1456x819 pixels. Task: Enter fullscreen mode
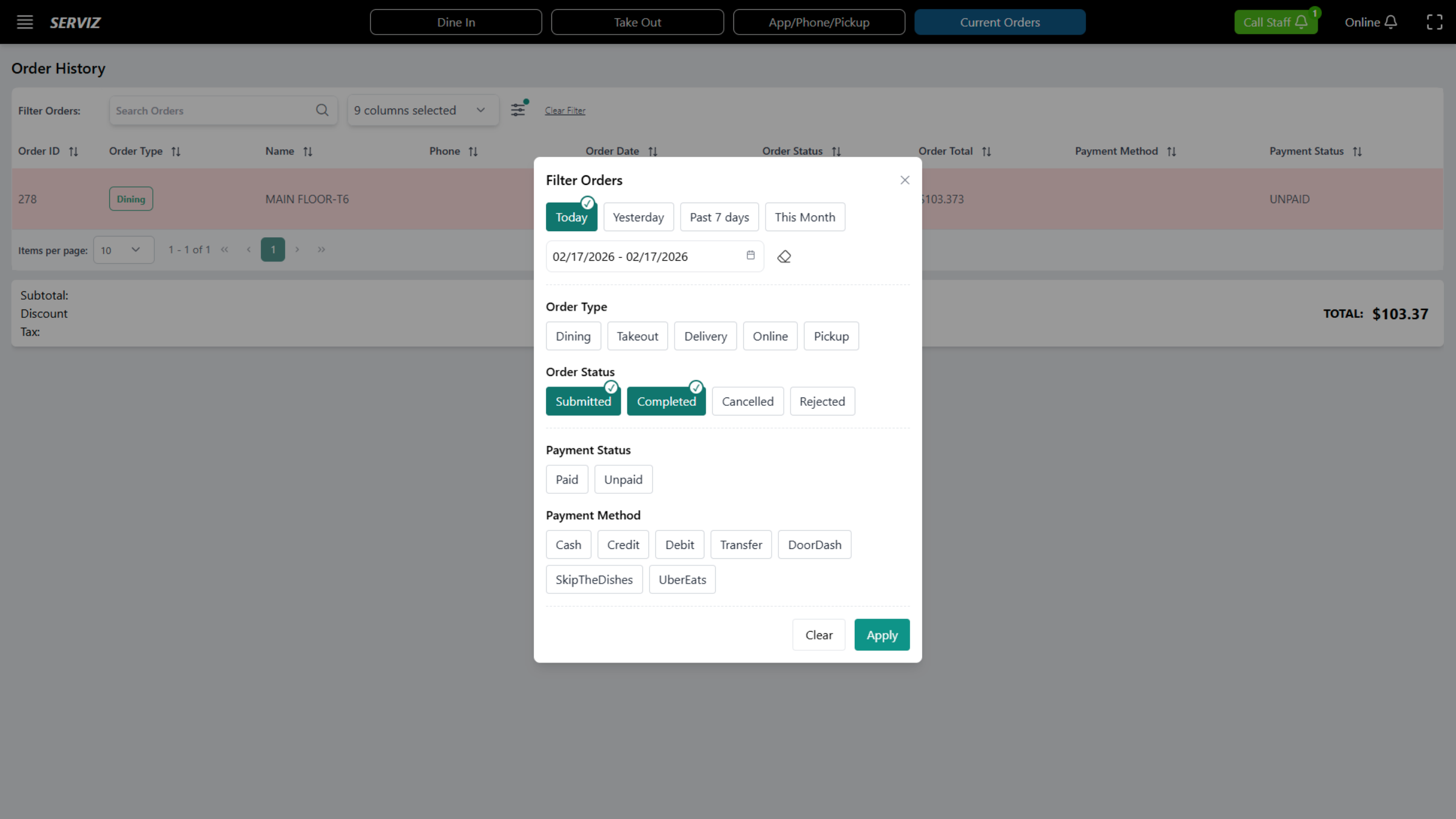click(x=1435, y=22)
